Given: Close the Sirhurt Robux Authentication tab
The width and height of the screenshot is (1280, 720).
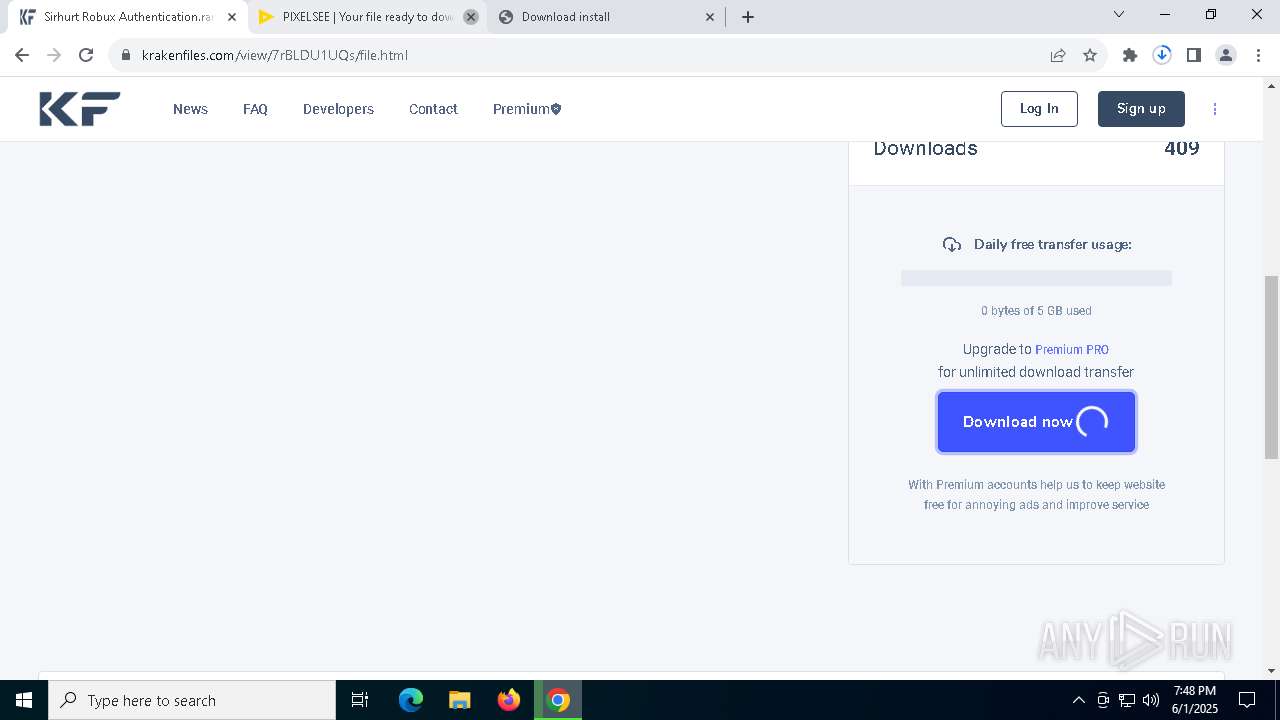Looking at the screenshot, I should click(232, 16).
